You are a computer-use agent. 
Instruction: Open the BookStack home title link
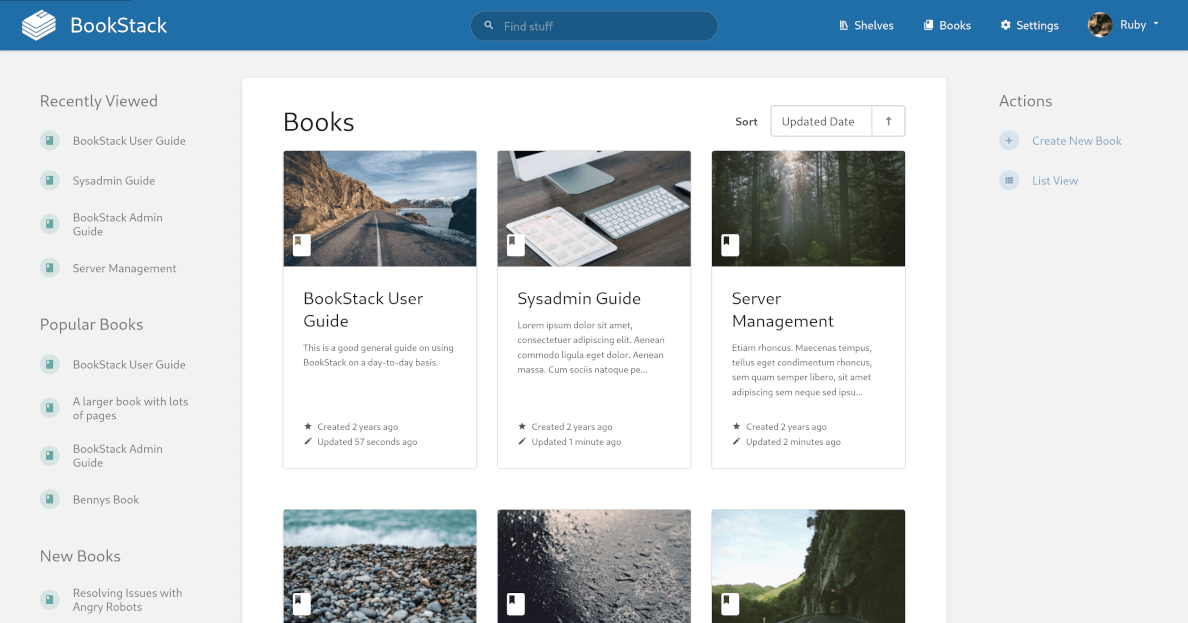point(118,25)
